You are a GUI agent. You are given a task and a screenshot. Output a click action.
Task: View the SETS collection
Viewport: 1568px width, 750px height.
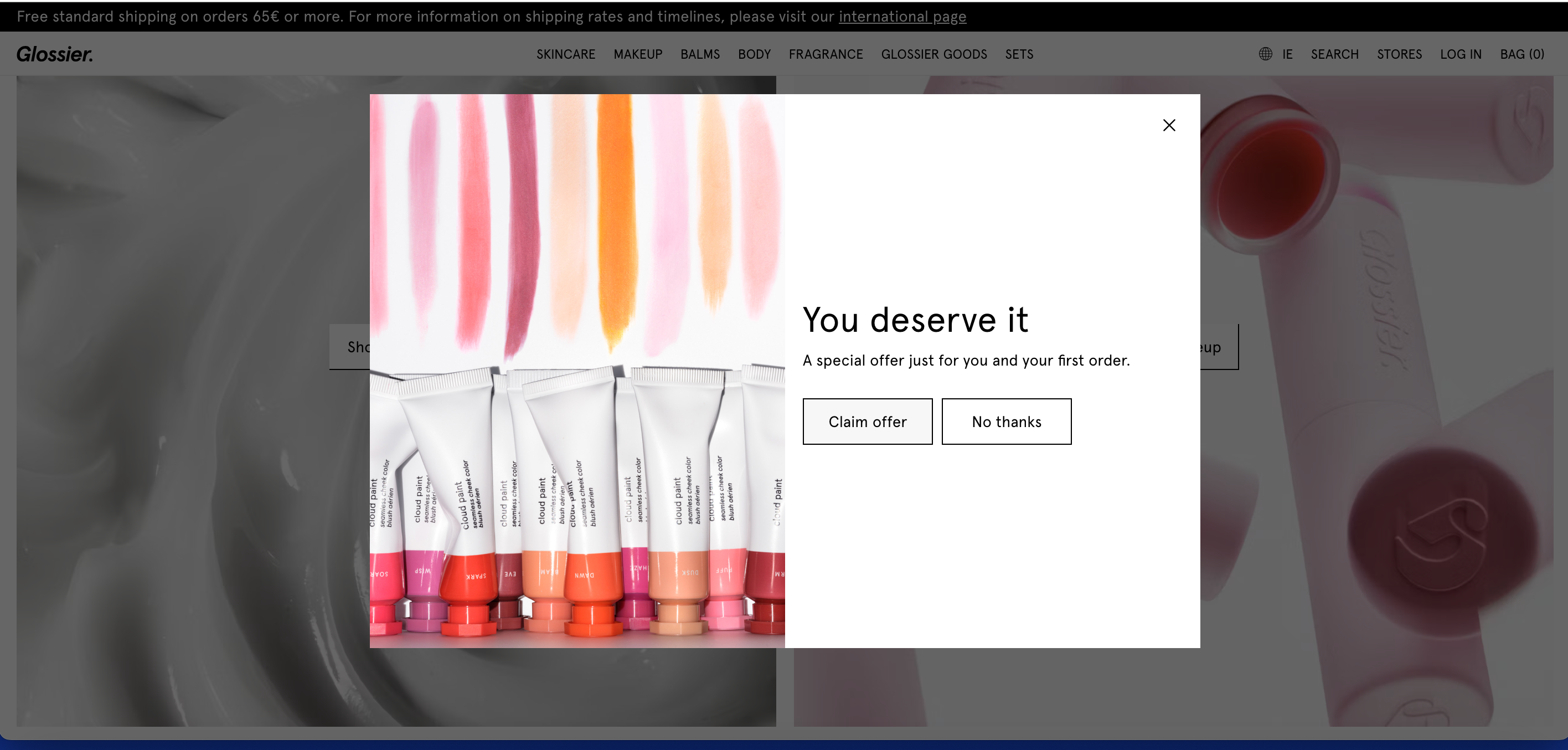pyautogui.click(x=1019, y=54)
